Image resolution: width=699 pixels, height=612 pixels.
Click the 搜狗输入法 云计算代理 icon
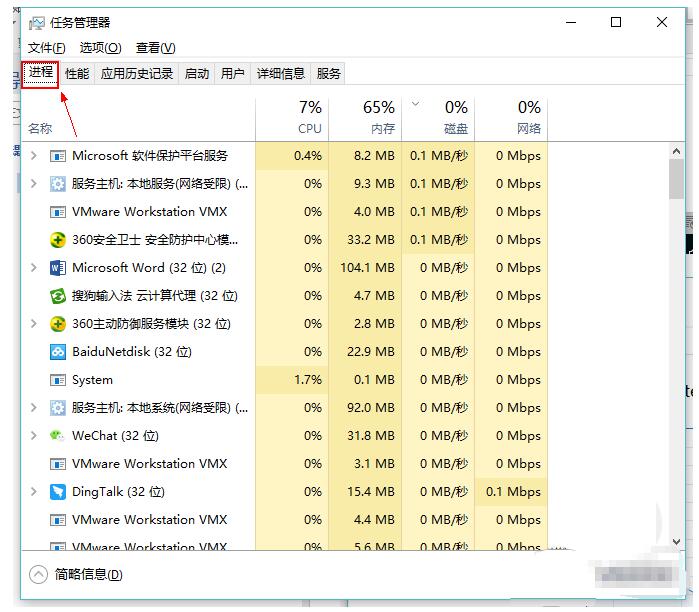(x=58, y=296)
